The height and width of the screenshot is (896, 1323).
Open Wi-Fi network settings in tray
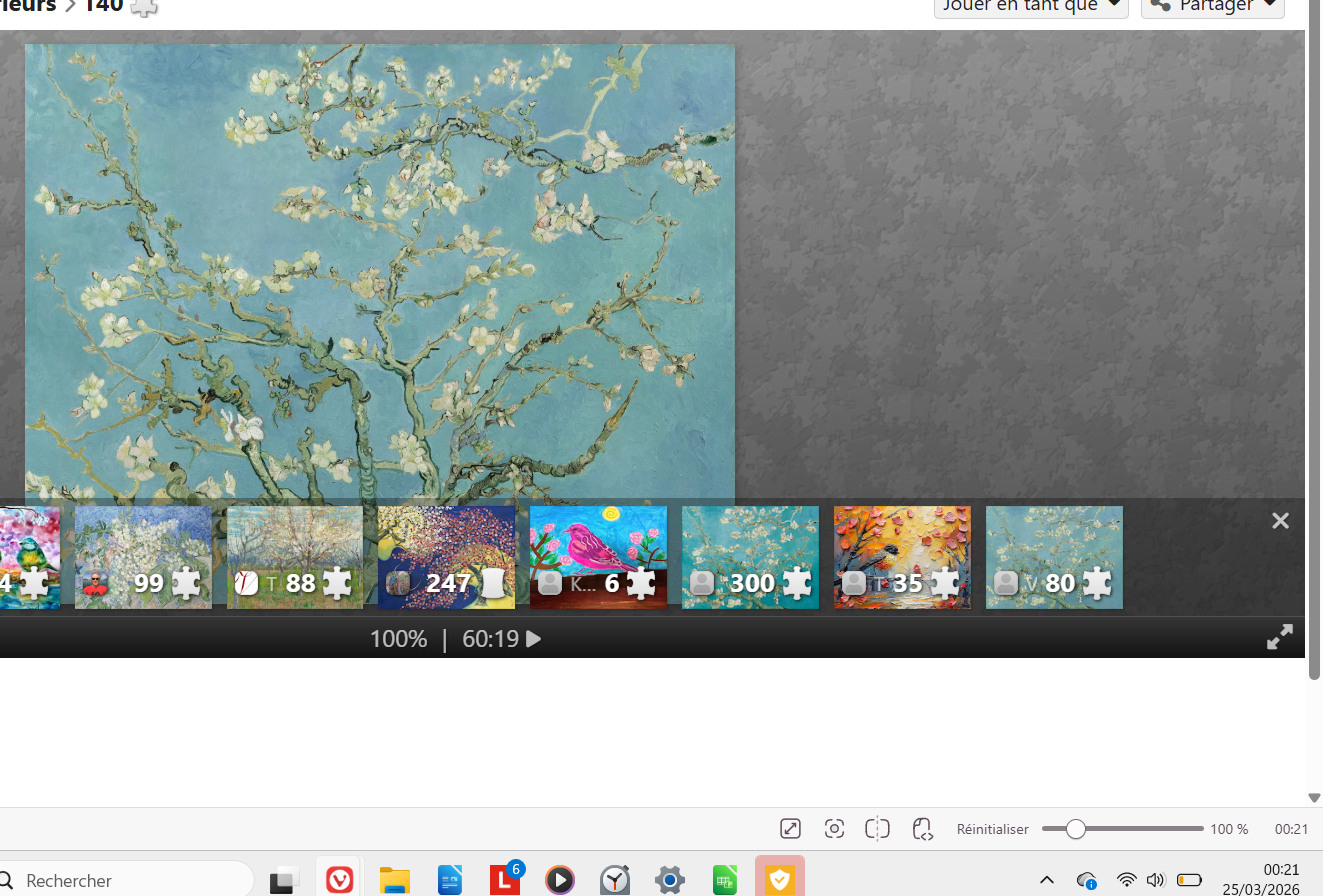pos(1127,880)
